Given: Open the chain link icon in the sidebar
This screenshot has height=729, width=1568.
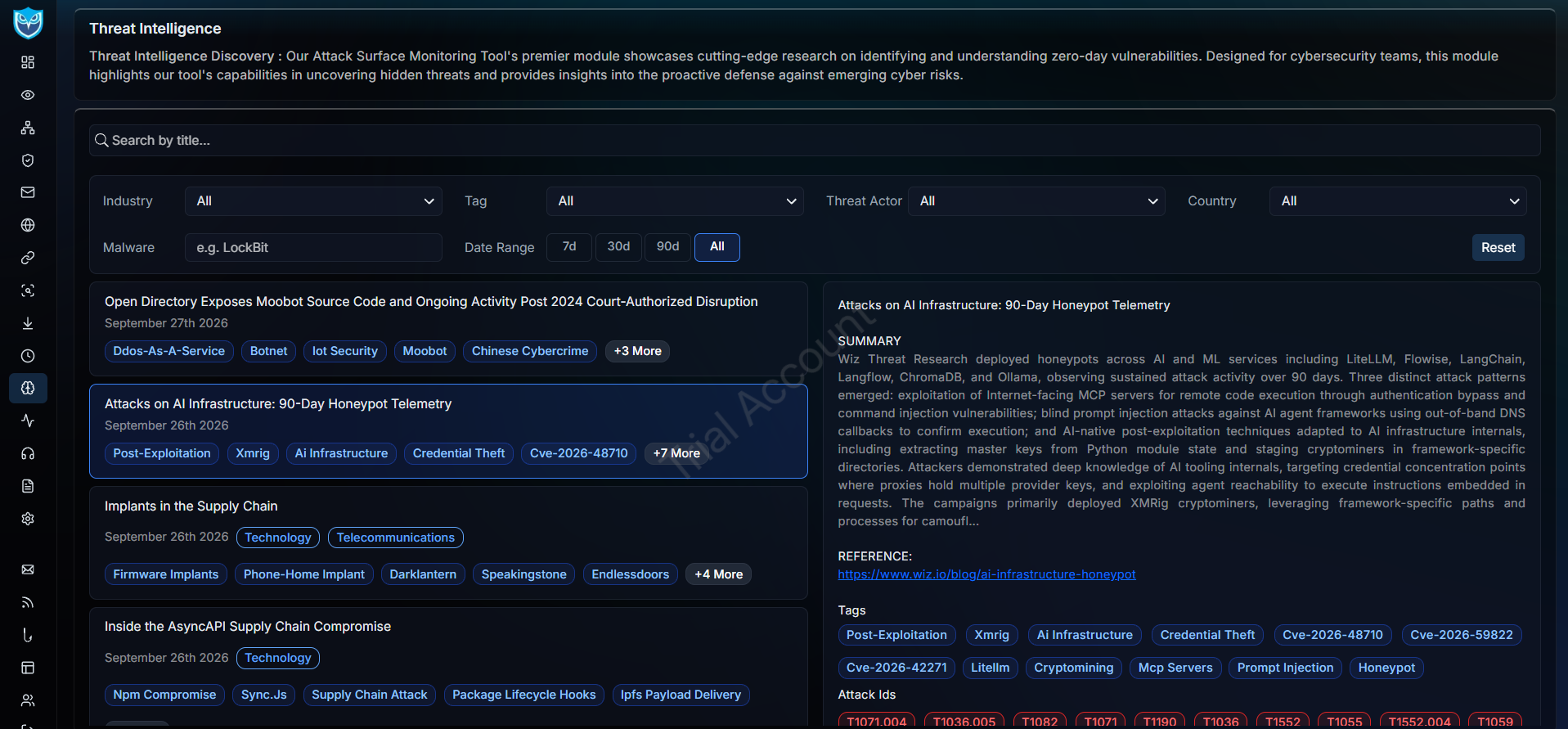Looking at the screenshot, I should click(x=28, y=258).
